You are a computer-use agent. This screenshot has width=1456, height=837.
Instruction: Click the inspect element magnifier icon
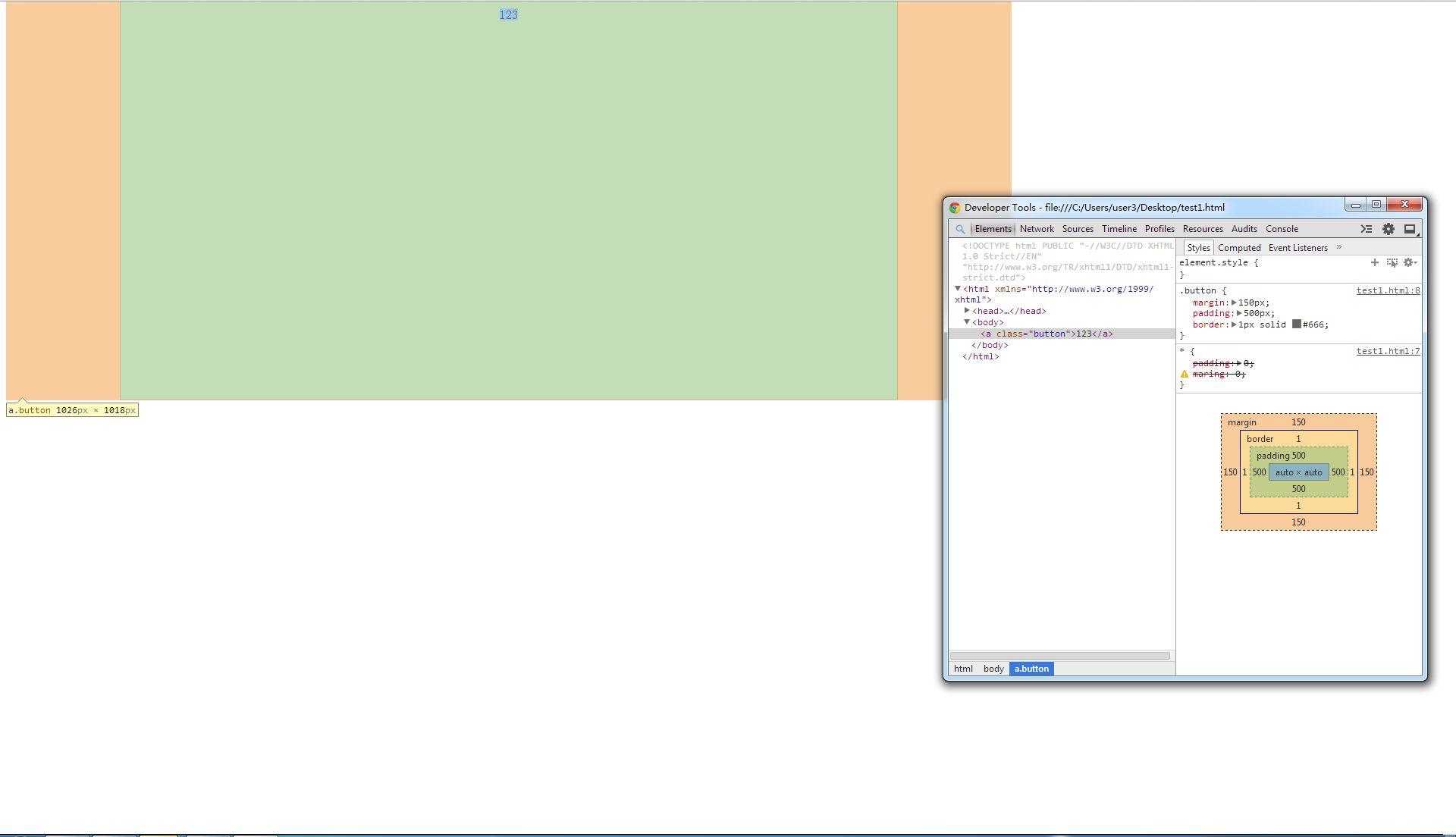point(960,229)
